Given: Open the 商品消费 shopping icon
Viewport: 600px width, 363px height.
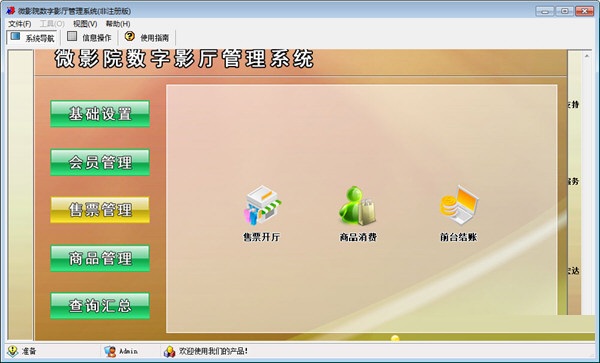Looking at the screenshot, I should 357,205.
